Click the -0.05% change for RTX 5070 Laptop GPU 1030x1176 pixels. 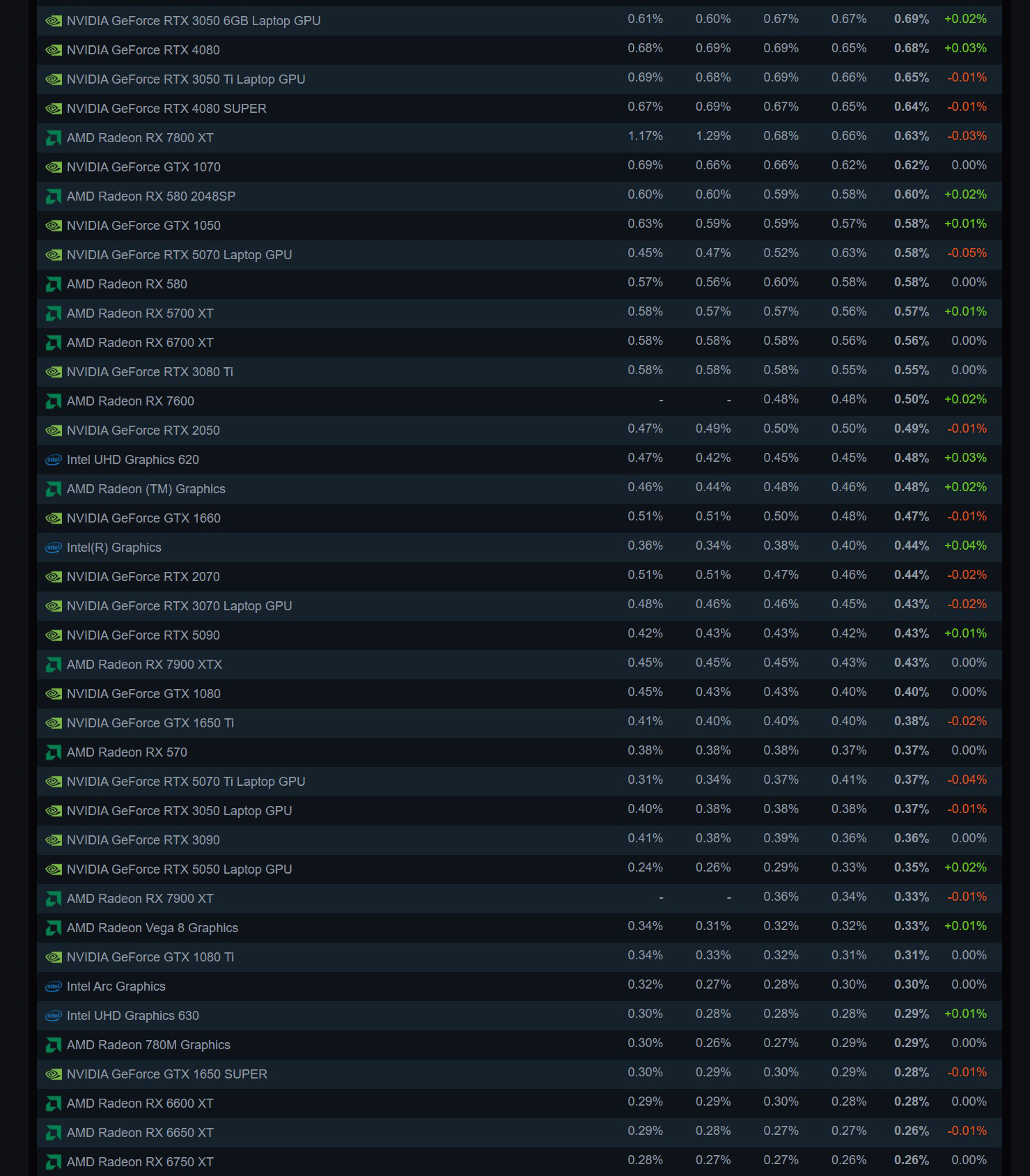967,253
